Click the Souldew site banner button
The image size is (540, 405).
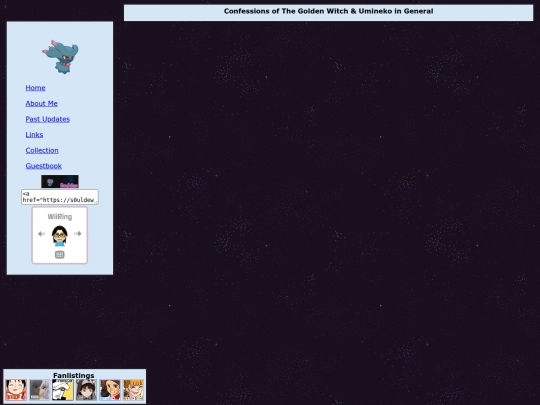click(x=60, y=181)
